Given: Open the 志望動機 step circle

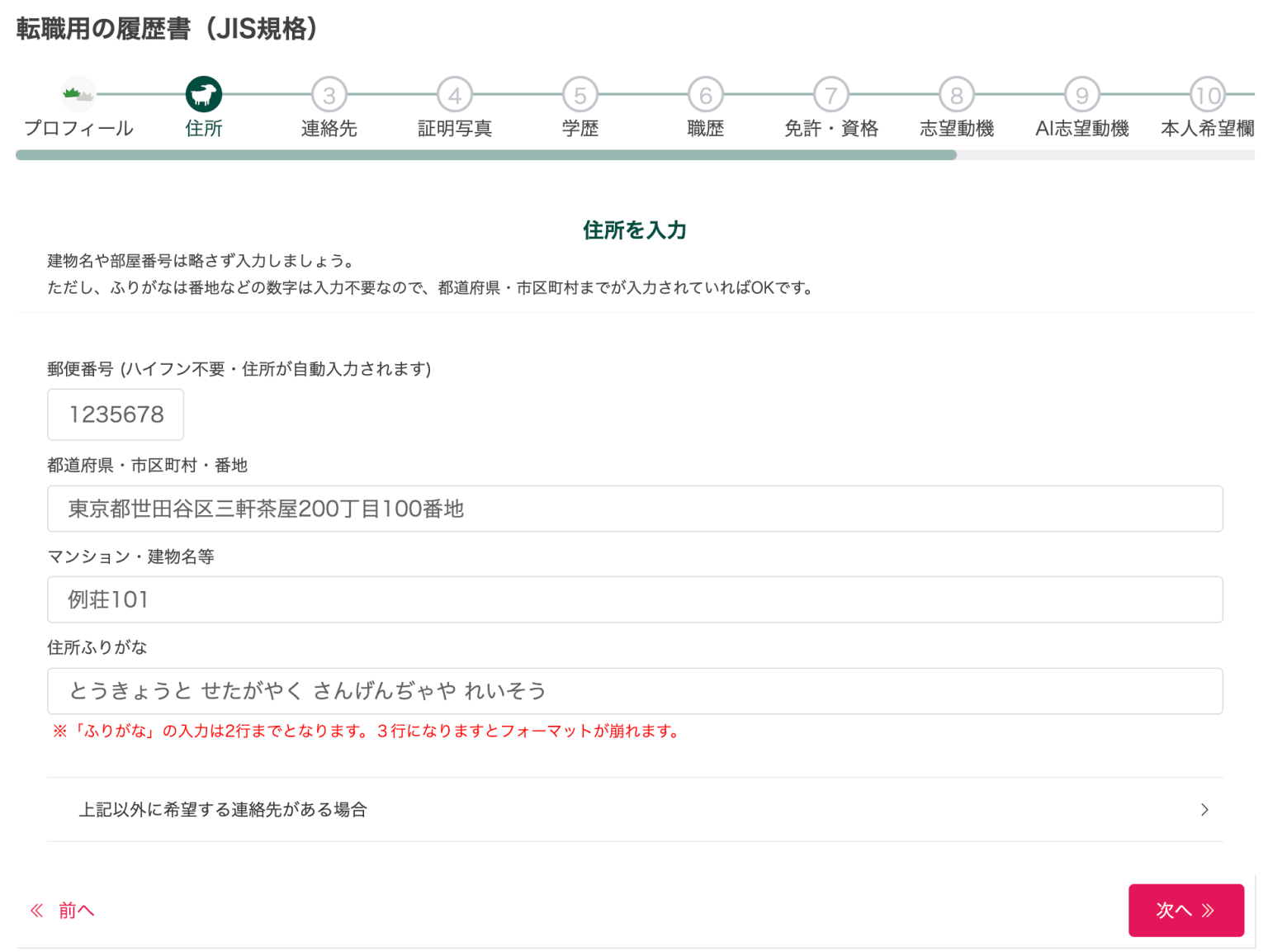Looking at the screenshot, I should click(x=957, y=94).
